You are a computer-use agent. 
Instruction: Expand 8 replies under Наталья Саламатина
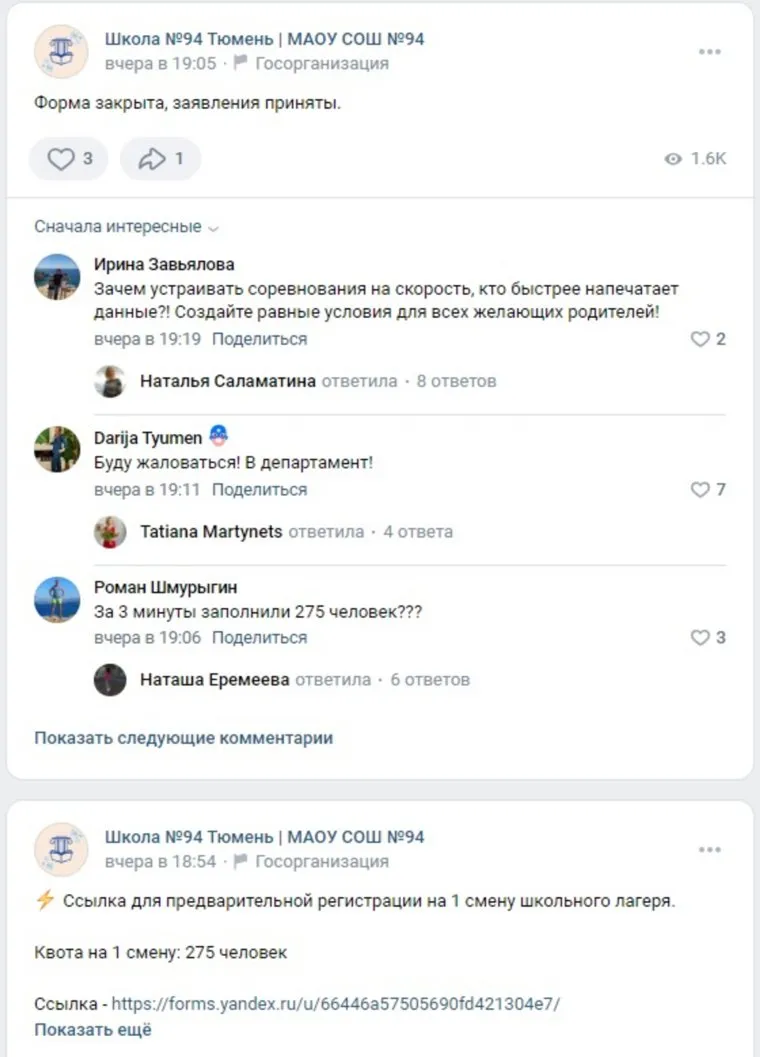456,381
